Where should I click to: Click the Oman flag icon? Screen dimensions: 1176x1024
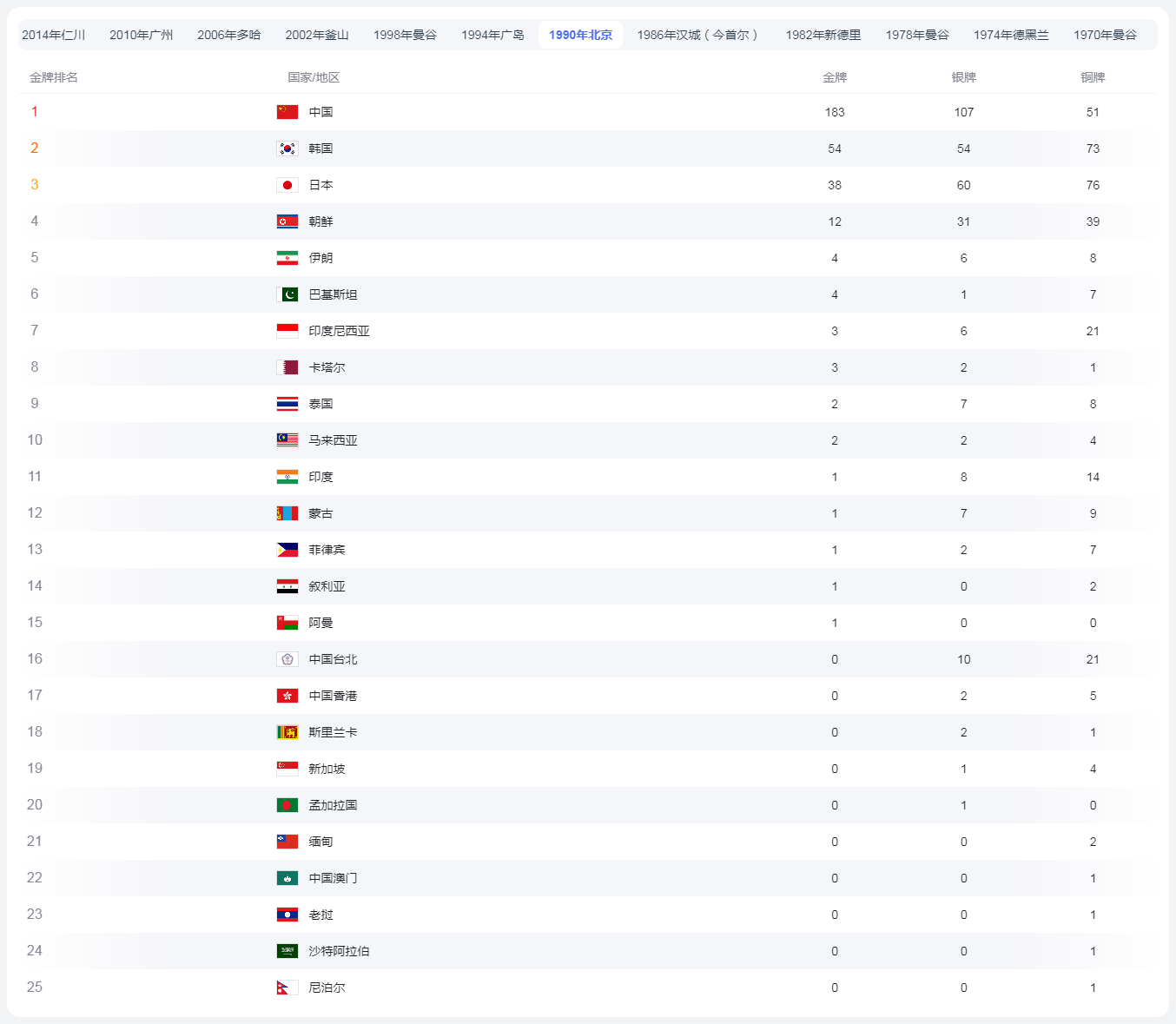click(x=287, y=623)
